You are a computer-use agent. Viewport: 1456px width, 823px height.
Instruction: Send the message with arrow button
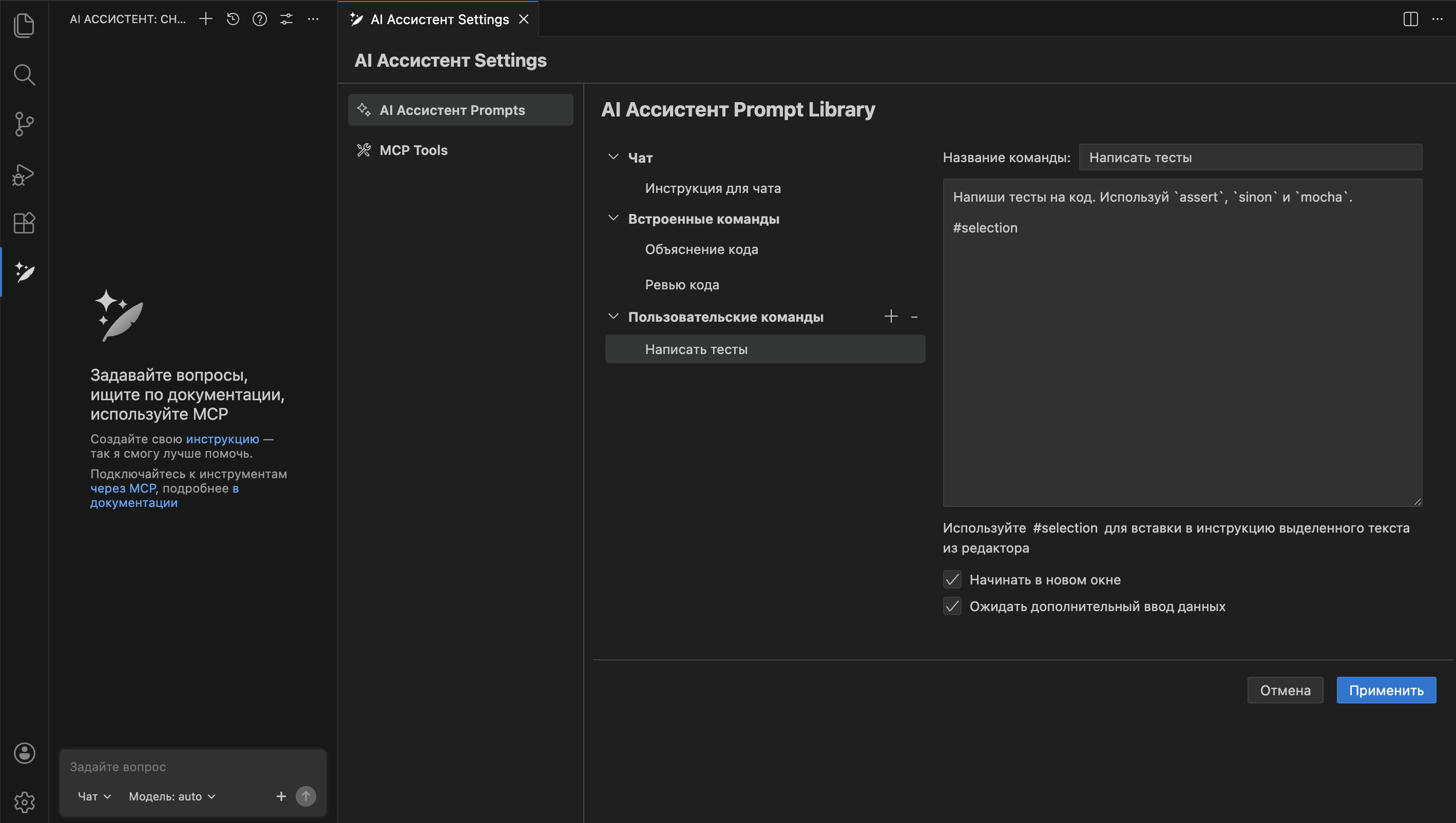[306, 796]
